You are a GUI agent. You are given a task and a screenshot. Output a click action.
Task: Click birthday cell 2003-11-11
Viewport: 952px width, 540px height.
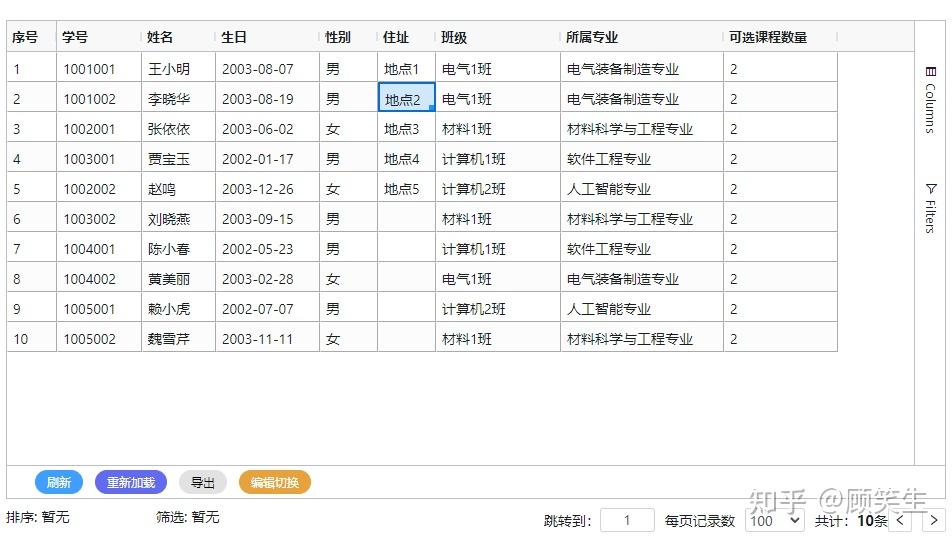coord(267,338)
